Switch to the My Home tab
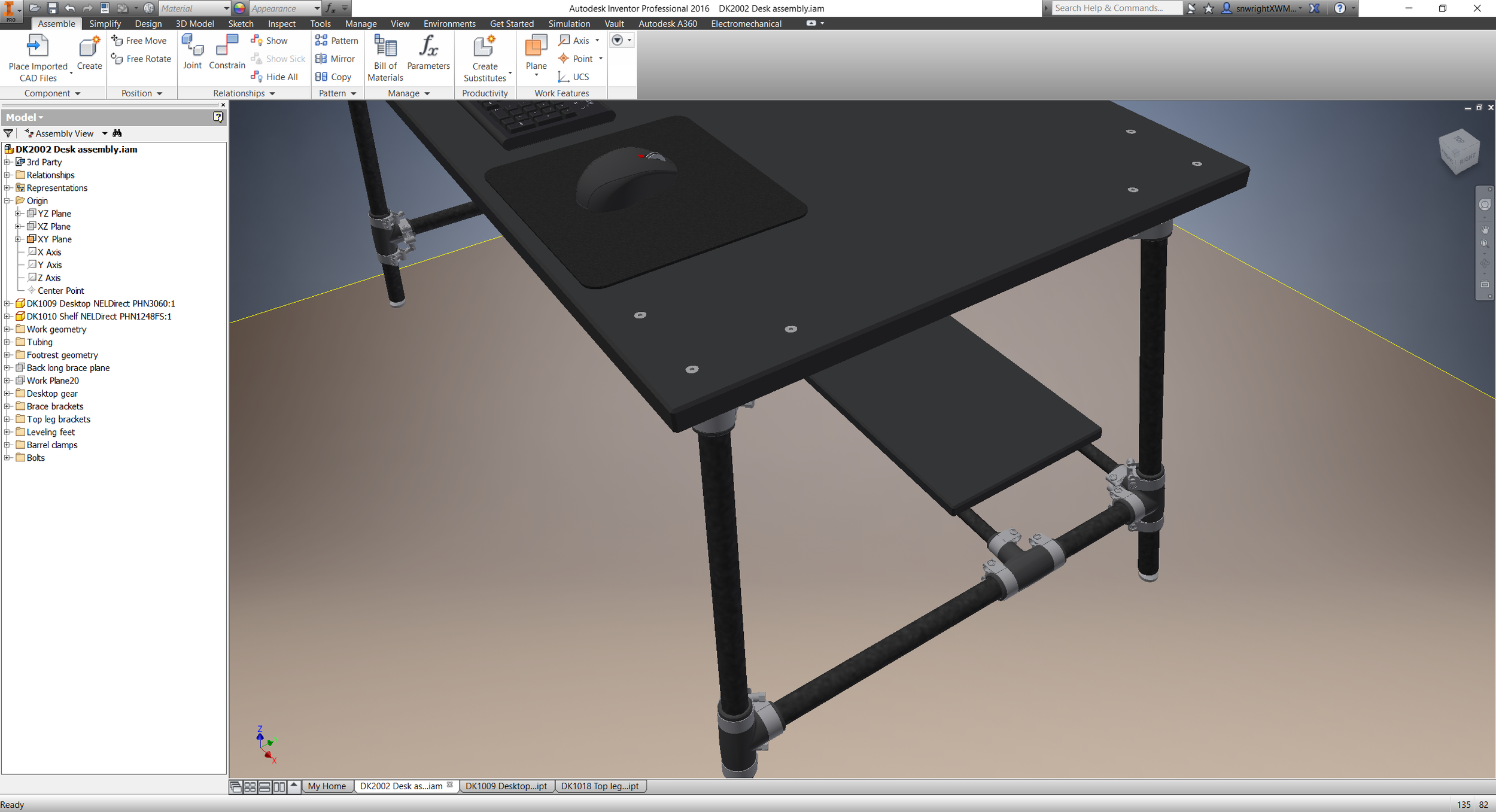The image size is (1496, 812). pyautogui.click(x=327, y=786)
